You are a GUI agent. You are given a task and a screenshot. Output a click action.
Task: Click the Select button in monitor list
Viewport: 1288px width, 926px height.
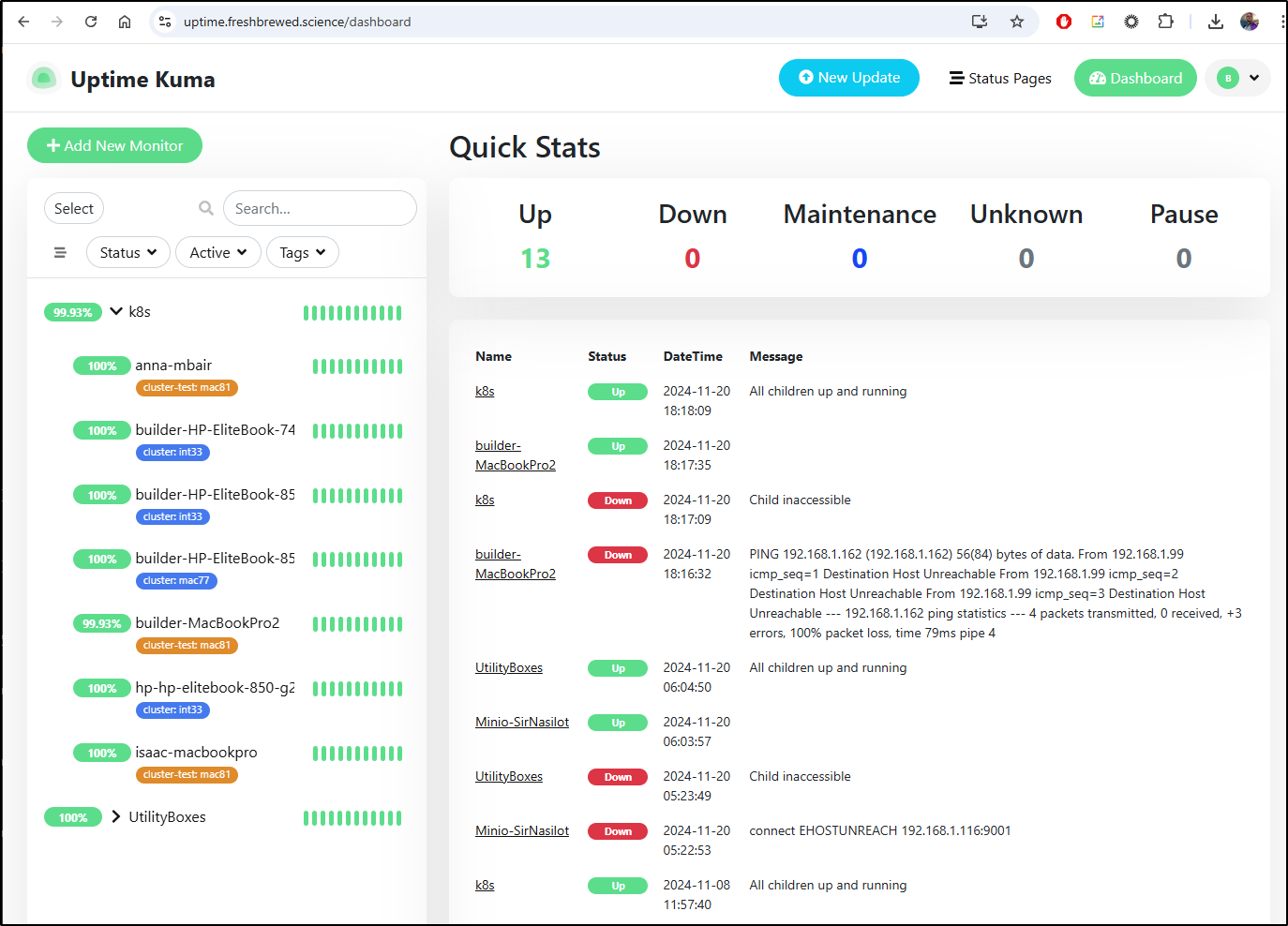74,208
